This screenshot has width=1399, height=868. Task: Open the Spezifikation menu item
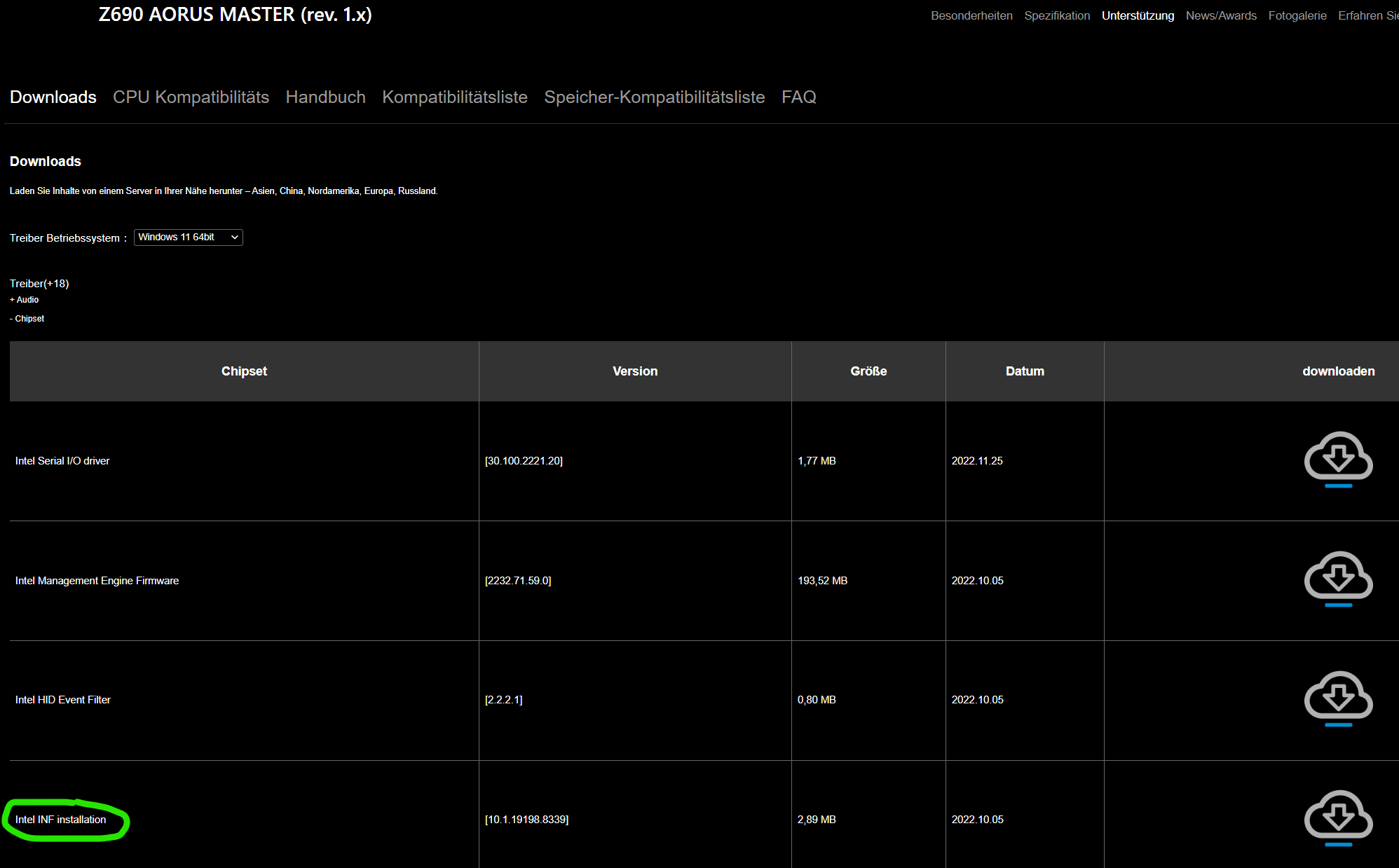[1057, 15]
